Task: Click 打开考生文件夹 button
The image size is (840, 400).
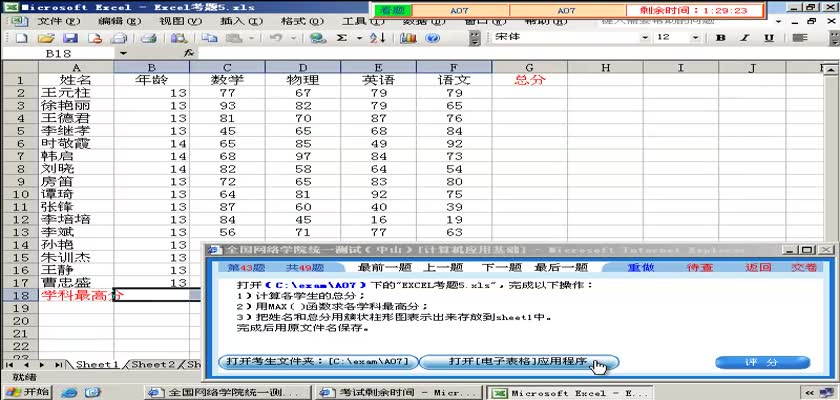Action: click(318, 362)
